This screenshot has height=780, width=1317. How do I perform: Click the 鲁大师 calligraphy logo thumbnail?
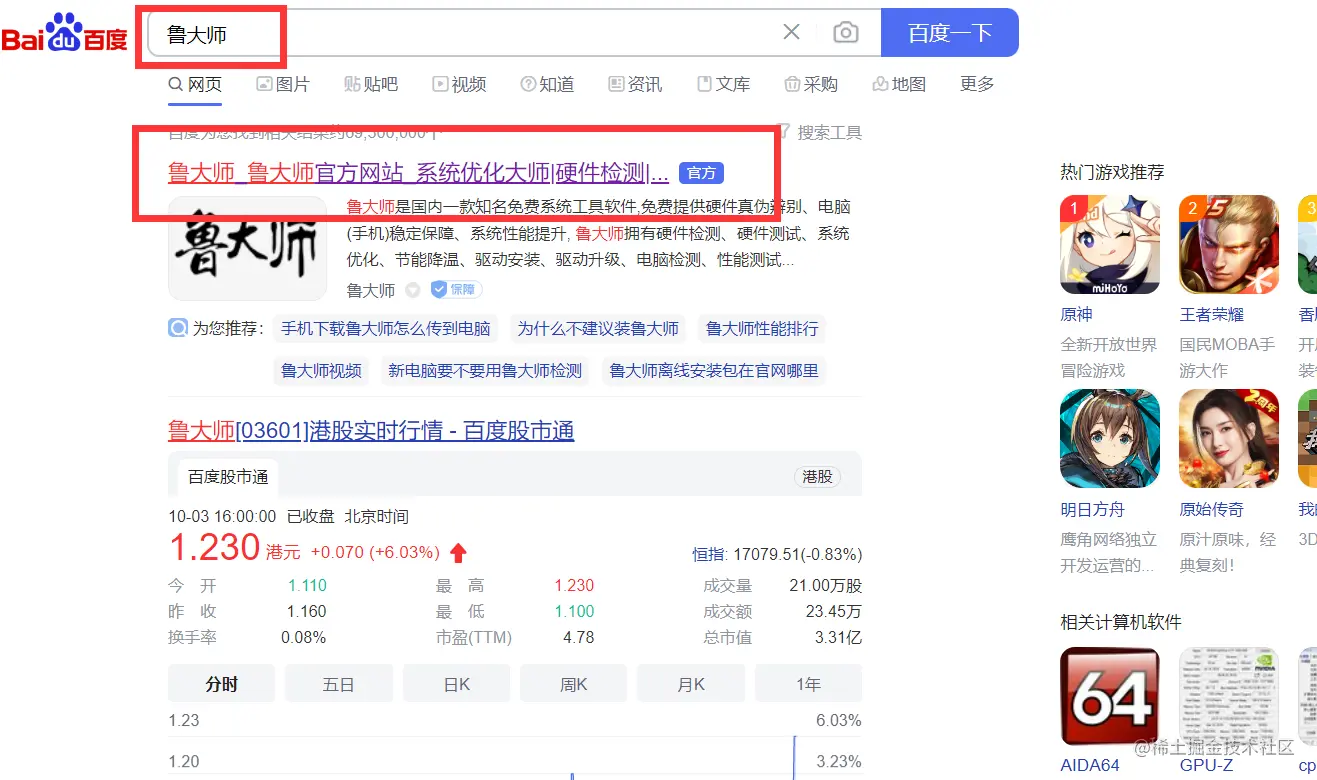coord(247,248)
